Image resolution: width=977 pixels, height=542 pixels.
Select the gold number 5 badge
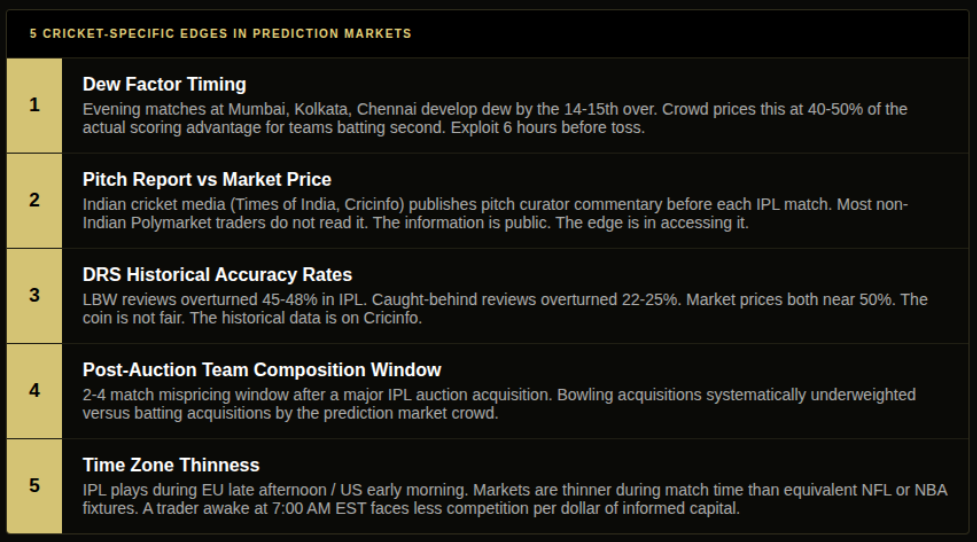pyautogui.click(x=34, y=486)
